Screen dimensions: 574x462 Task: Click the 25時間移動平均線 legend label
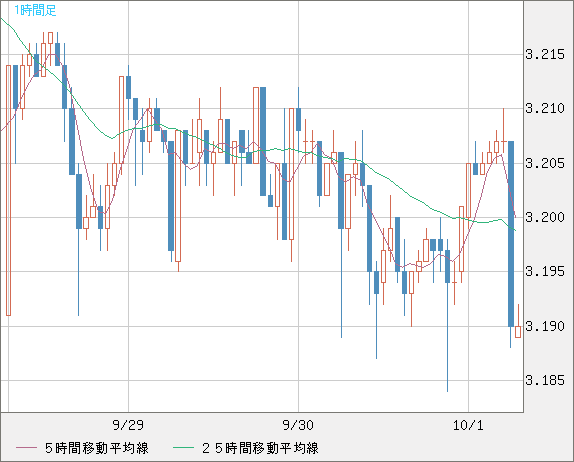click(260, 448)
